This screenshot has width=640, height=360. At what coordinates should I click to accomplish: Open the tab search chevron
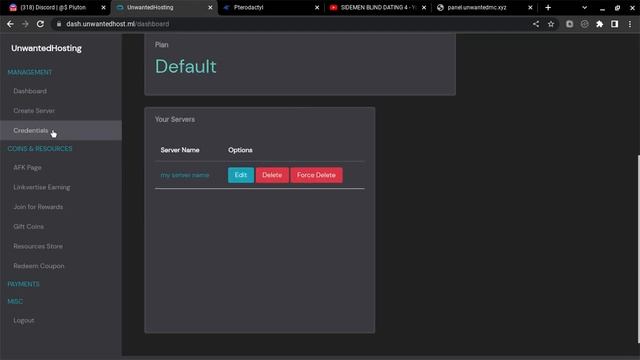[584, 7]
